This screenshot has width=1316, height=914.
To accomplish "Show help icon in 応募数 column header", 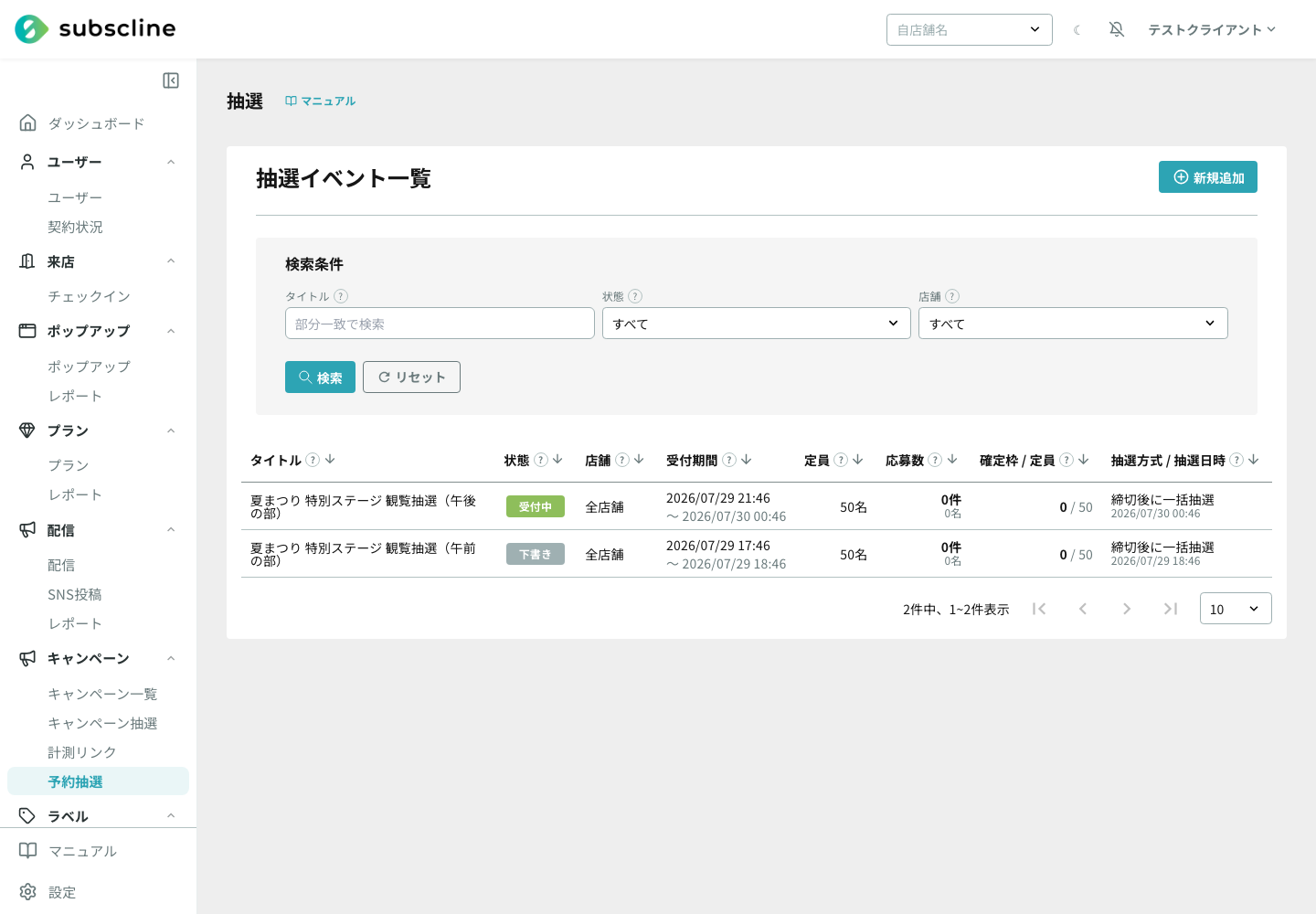I will click(x=935, y=460).
